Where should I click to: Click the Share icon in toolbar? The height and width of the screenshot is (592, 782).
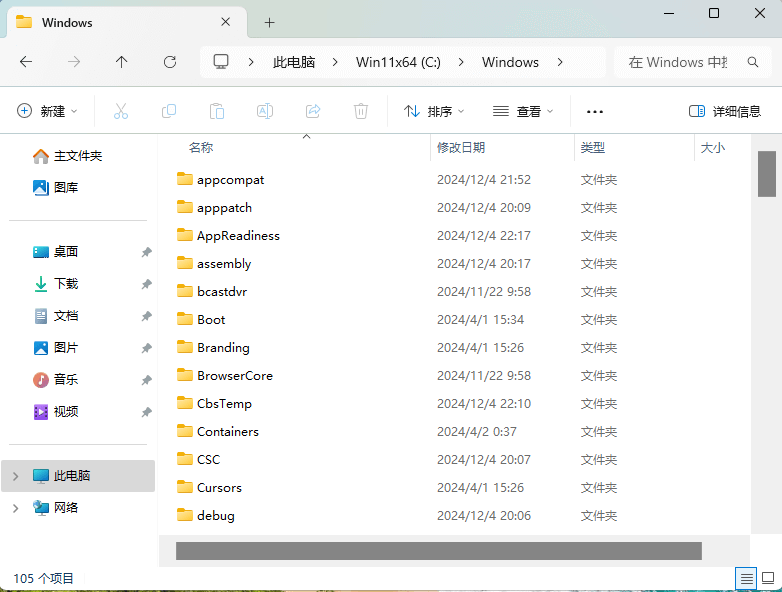(x=313, y=111)
